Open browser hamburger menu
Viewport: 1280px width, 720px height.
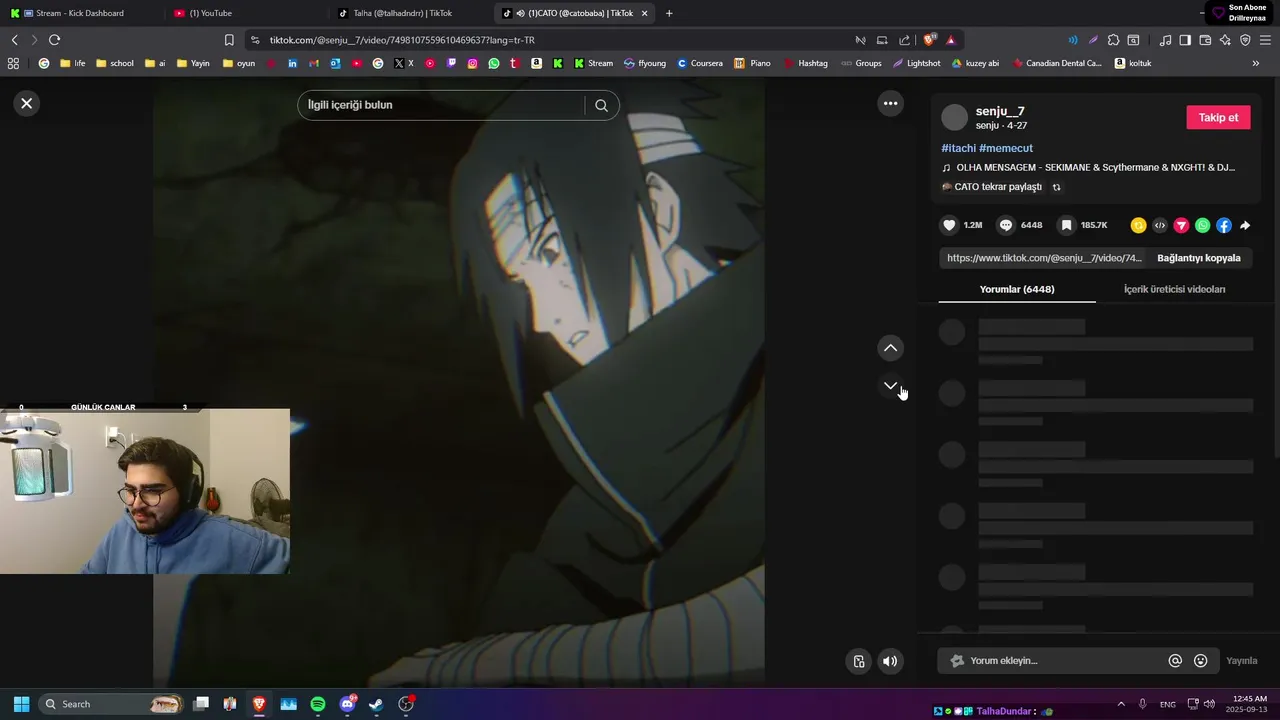(x=1265, y=40)
